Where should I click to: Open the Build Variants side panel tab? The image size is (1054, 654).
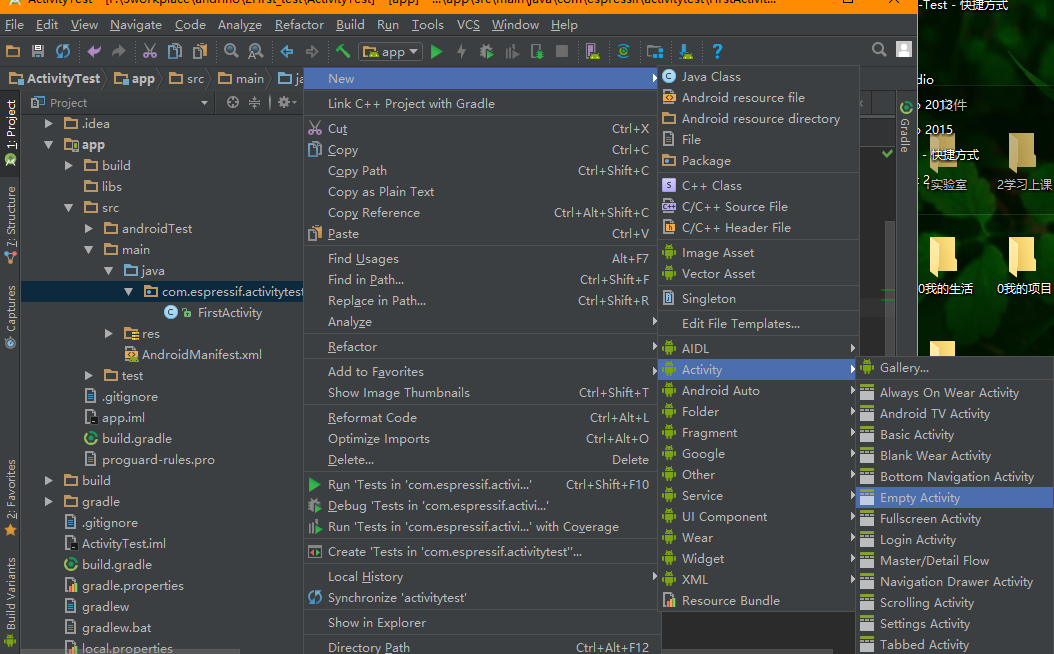11,594
